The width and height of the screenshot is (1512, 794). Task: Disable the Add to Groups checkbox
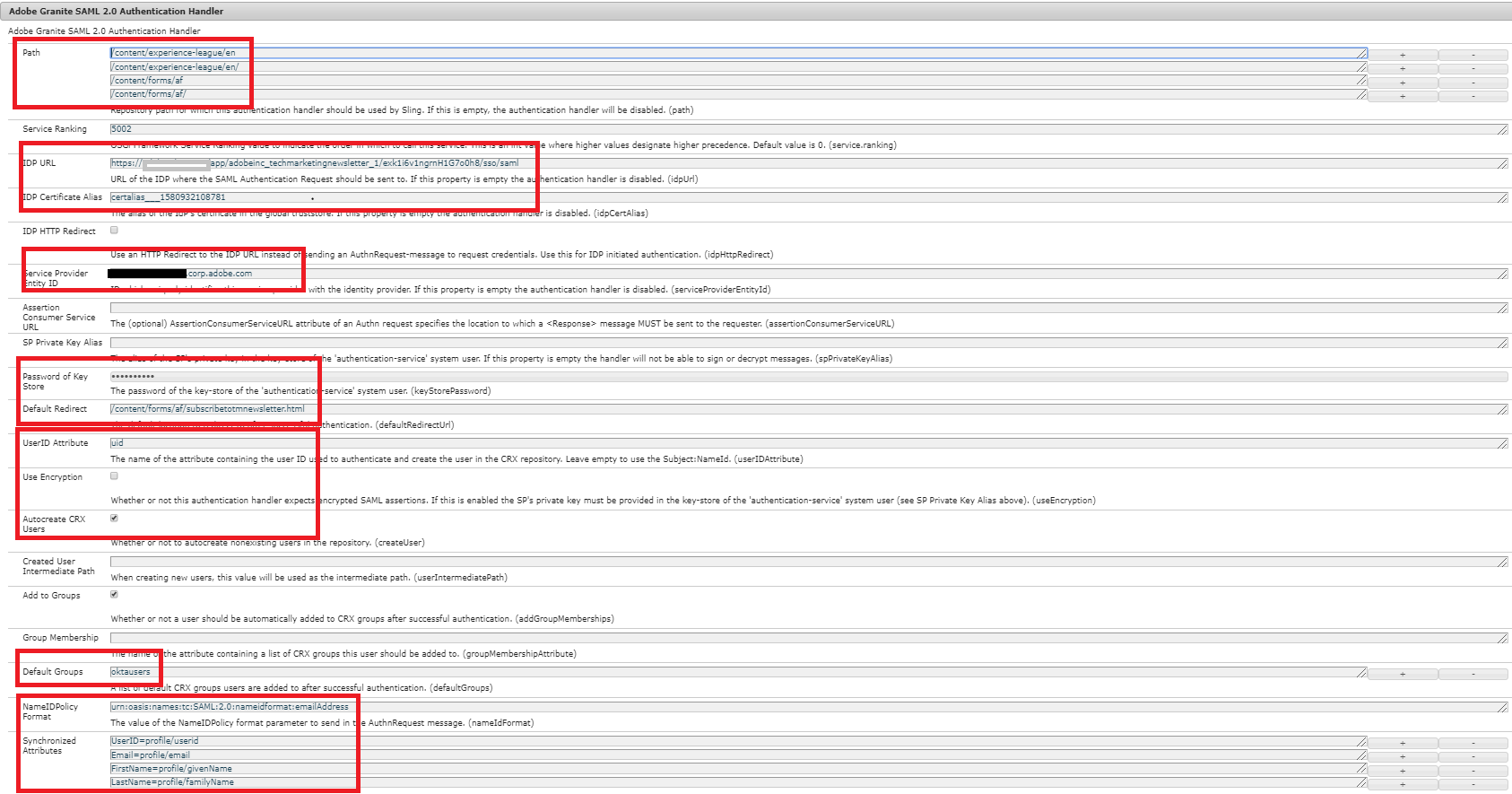[114, 594]
